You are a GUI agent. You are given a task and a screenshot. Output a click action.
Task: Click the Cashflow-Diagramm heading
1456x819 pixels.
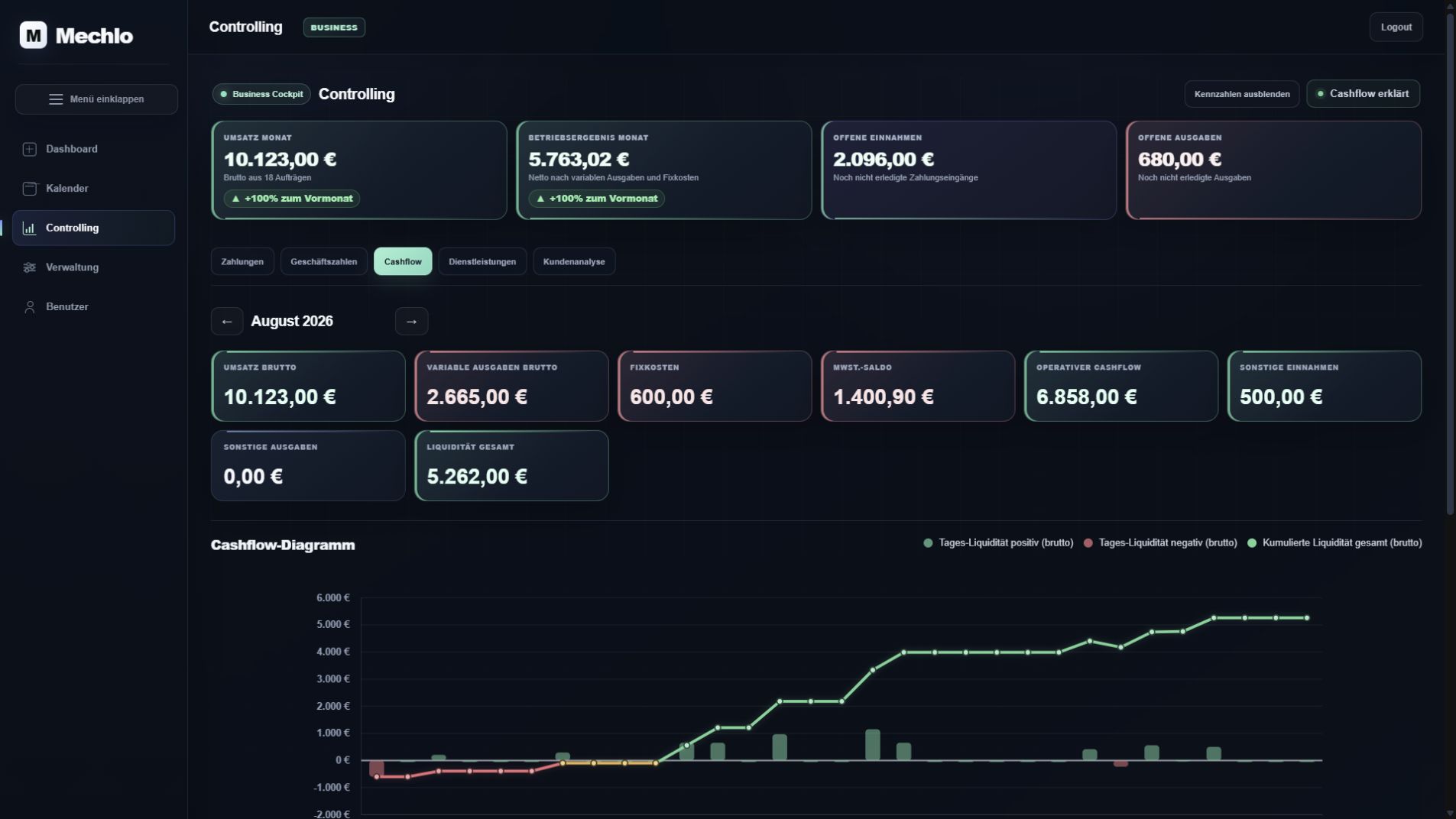(x=283, y=545)
